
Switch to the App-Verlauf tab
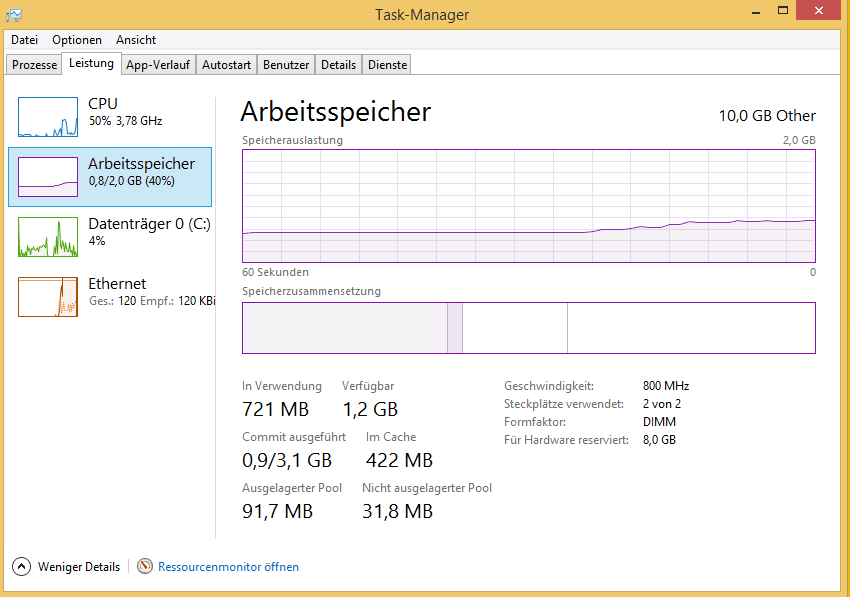158,65
